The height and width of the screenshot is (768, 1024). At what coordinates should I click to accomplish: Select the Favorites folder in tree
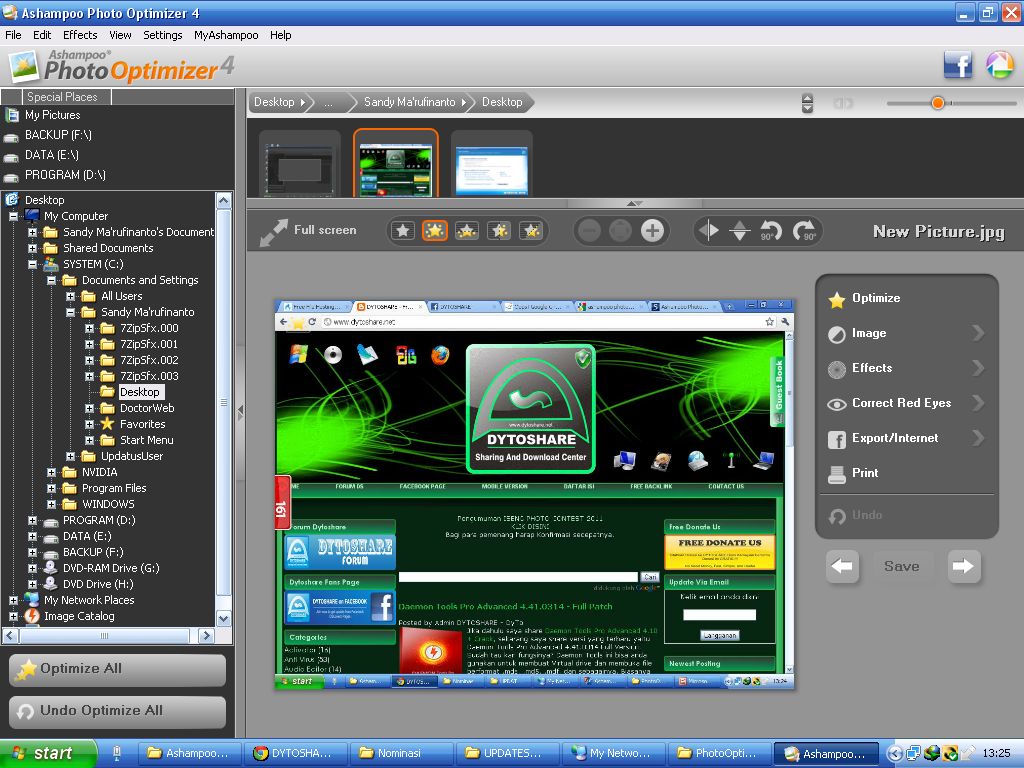(142, 424)
